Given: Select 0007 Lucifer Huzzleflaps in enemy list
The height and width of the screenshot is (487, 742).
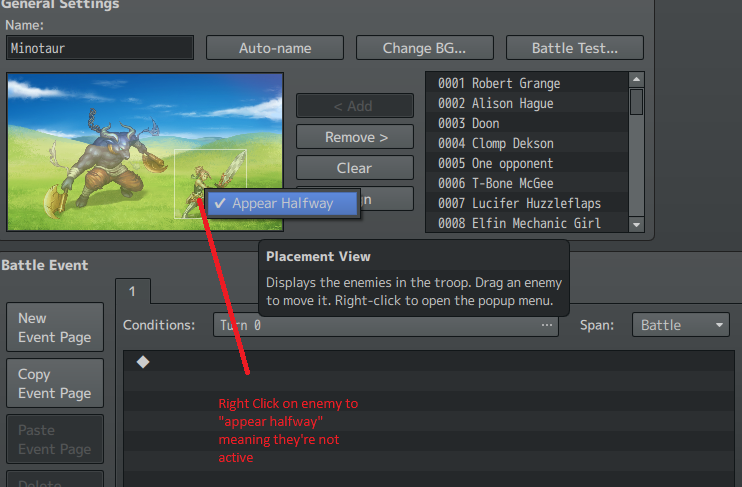Looking at the screenshot, I should [527, 203].
